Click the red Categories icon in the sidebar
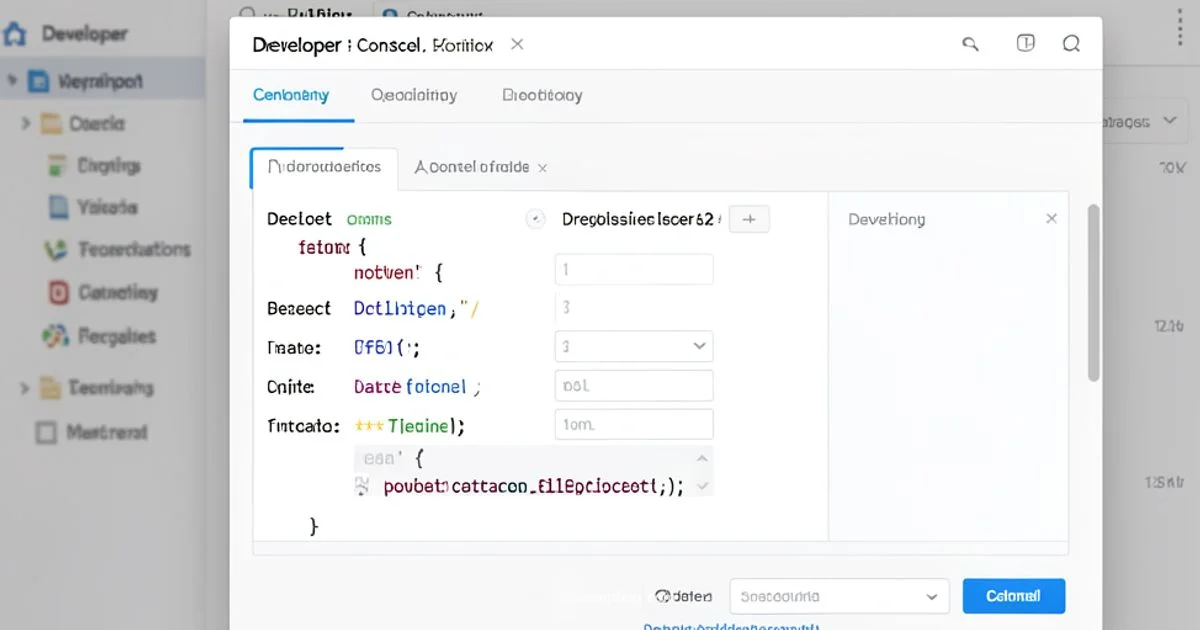Screen dimensions: 1200x630 [56, 292]
